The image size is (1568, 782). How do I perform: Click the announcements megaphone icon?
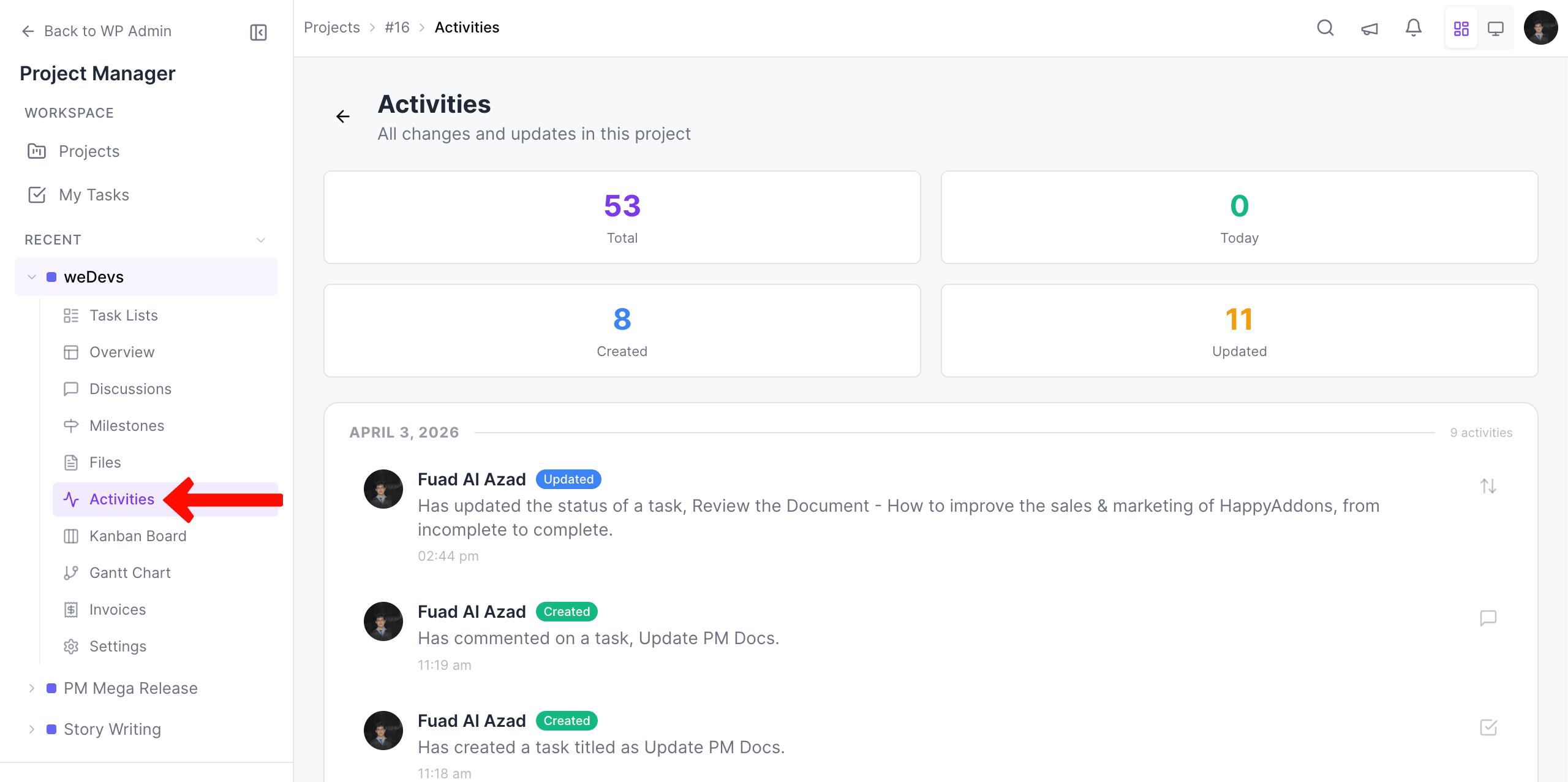pos(1370,28)
